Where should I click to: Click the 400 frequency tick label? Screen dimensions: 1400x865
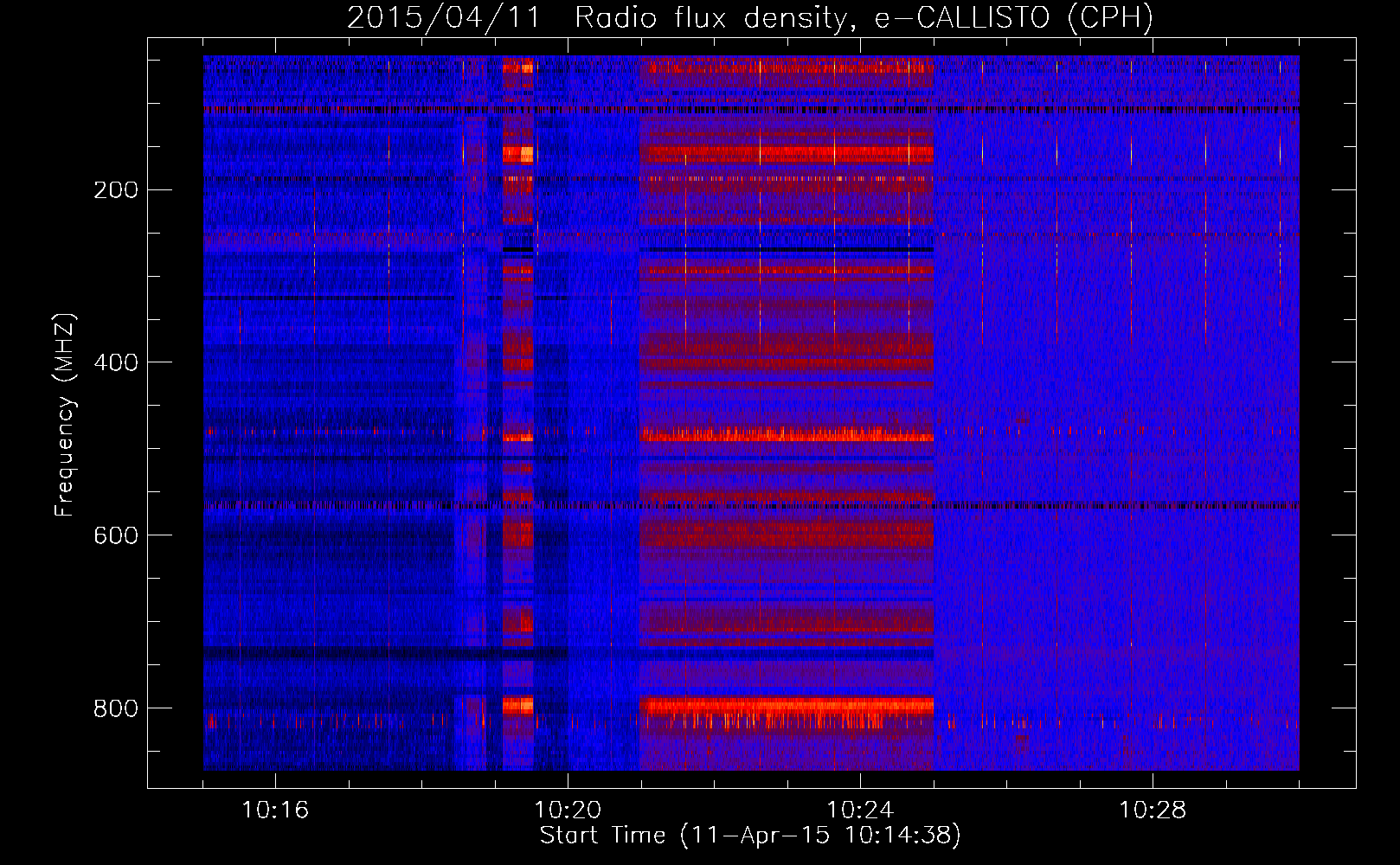(x=116, y=363)
